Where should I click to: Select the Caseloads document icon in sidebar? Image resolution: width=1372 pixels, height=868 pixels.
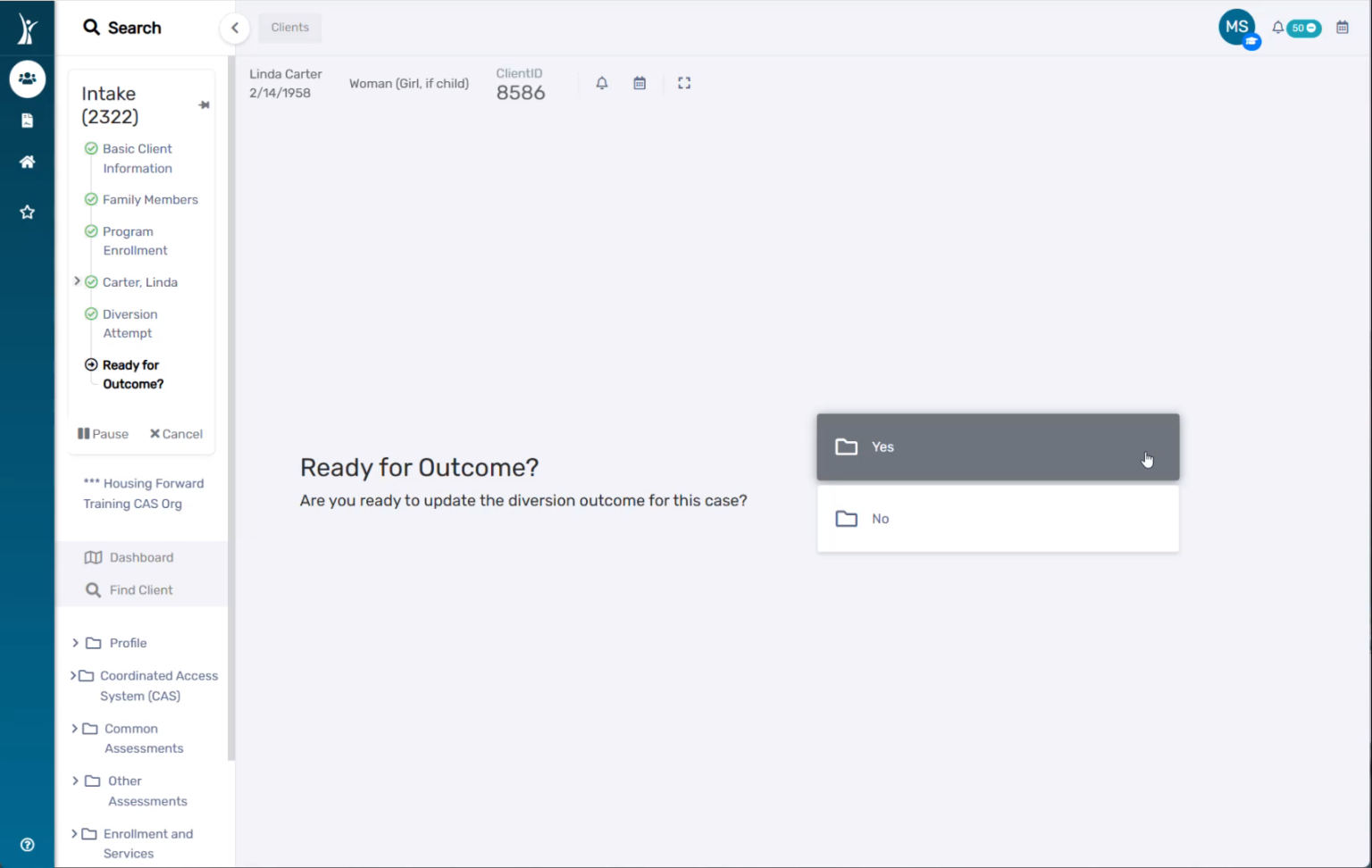pos(27,120)
